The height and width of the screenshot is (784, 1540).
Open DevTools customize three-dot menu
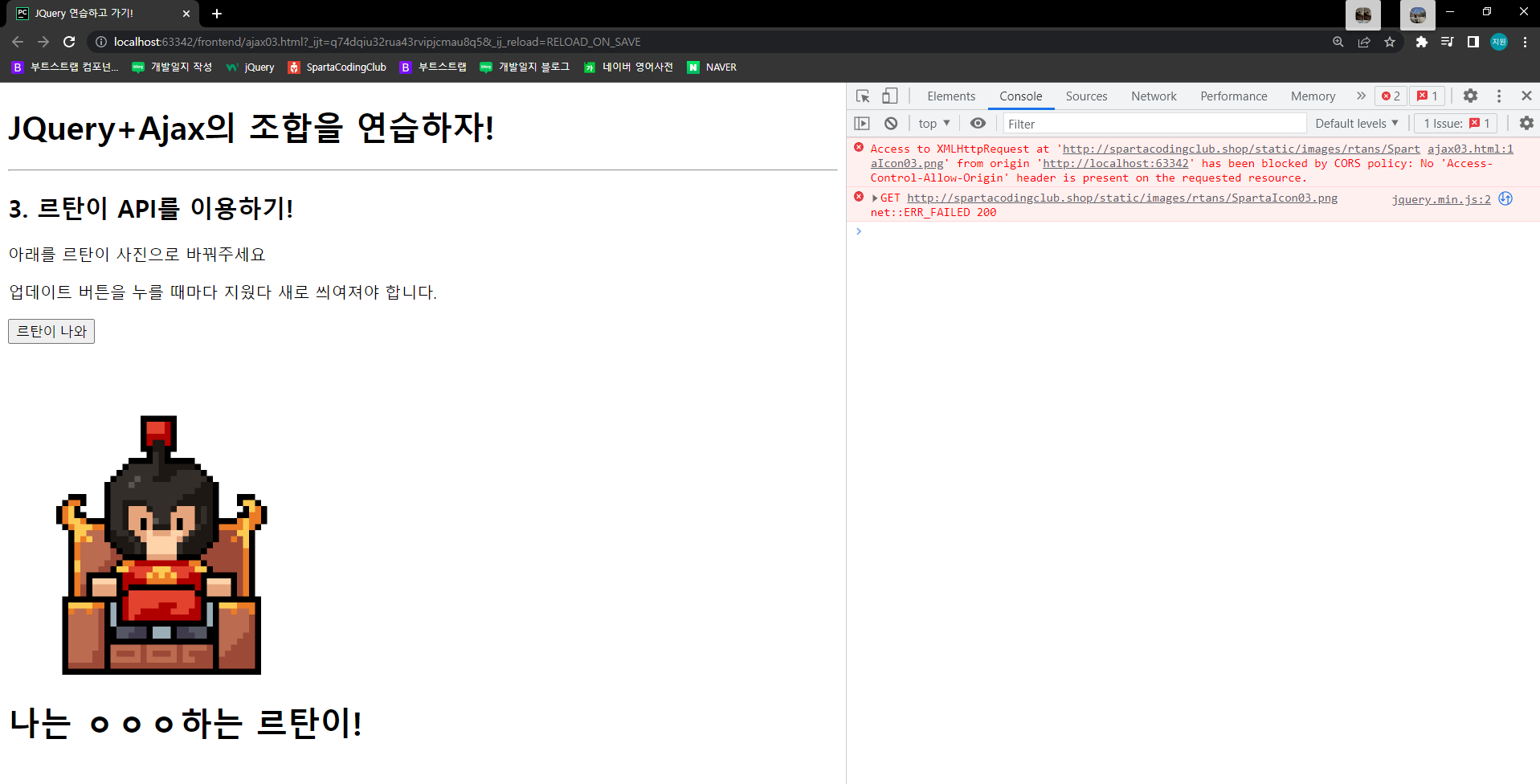[1499, 96]
